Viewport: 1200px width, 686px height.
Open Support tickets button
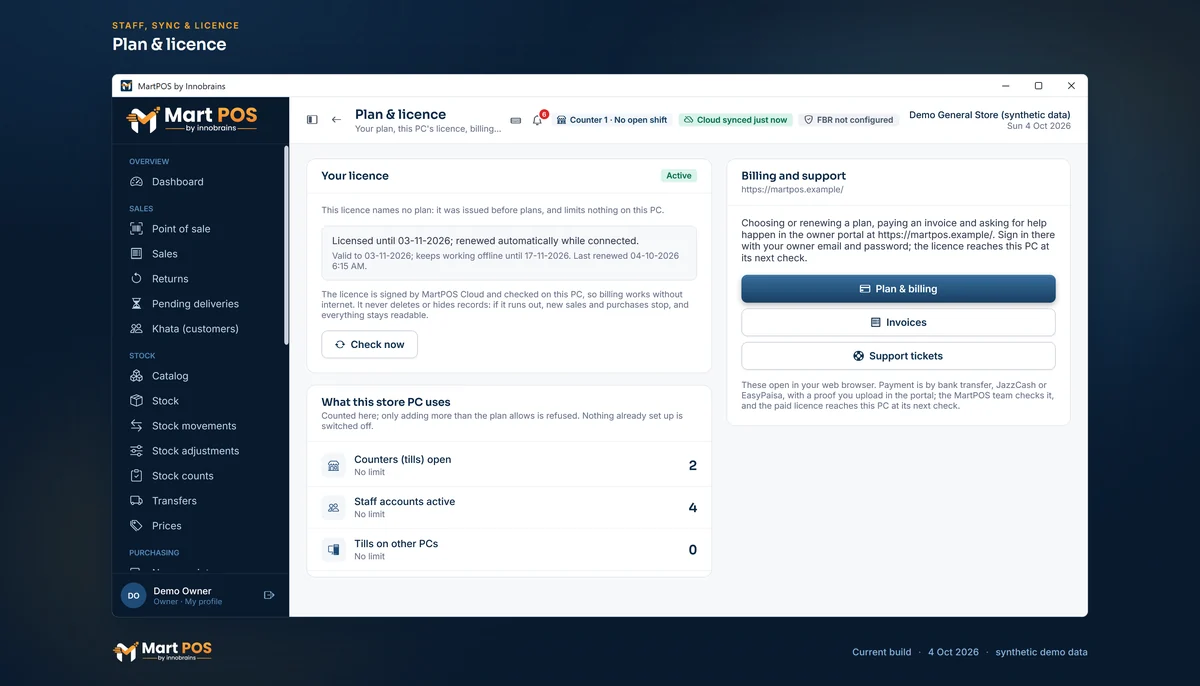point(898,356)
